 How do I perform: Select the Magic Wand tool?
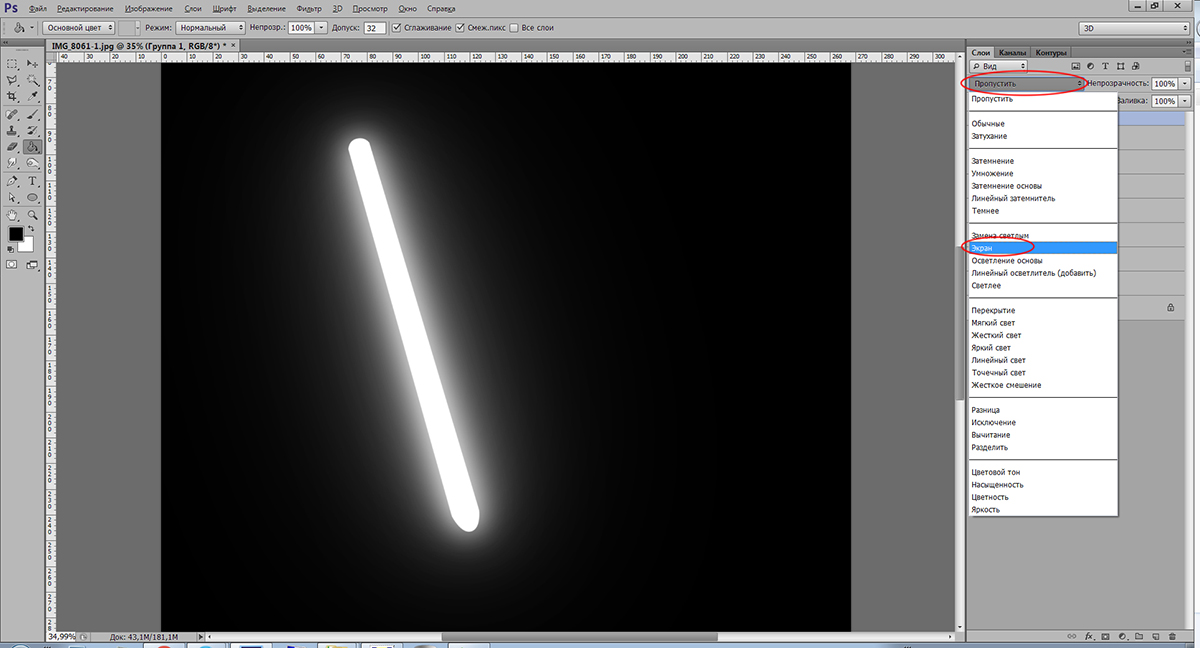coord(33,80)
